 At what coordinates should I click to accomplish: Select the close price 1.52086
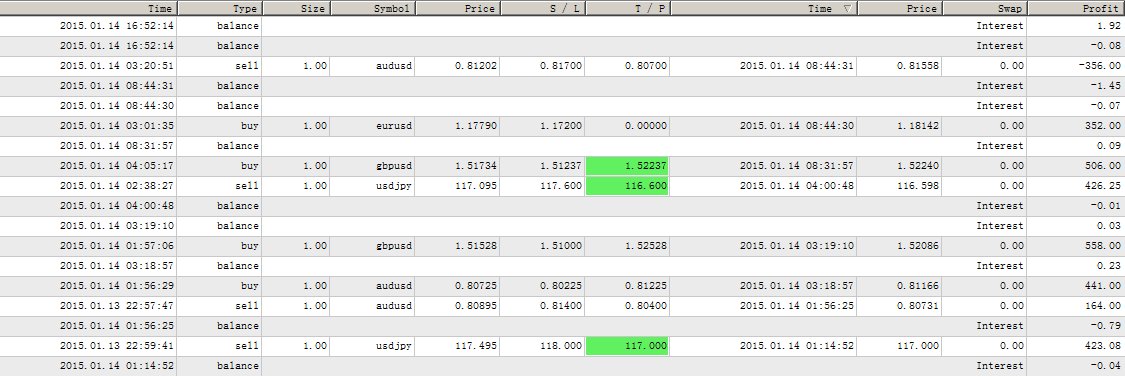918,245
